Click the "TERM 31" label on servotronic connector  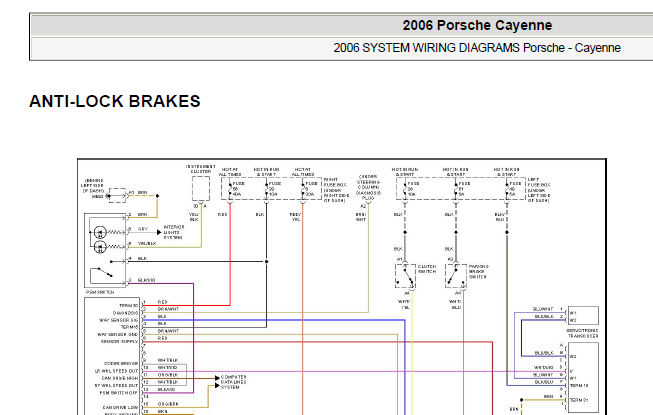[578, 400]
